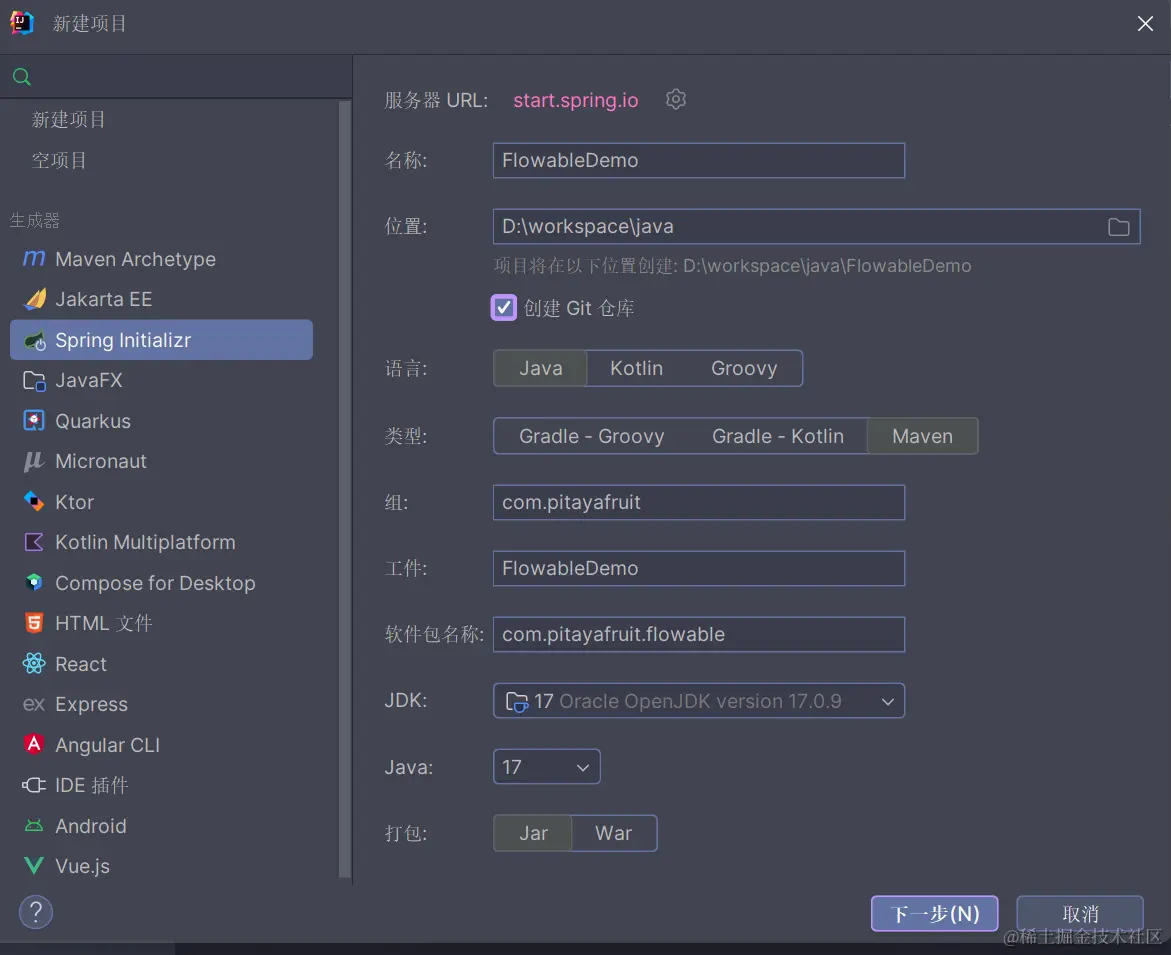Click the 工件 artifact field FlowableDemo

(699, 568)
